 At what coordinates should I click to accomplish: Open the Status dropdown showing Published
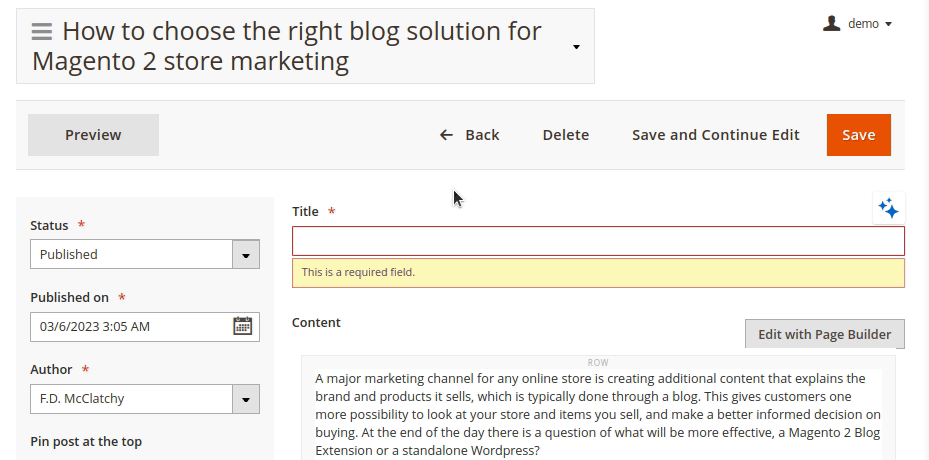point(145,254)
